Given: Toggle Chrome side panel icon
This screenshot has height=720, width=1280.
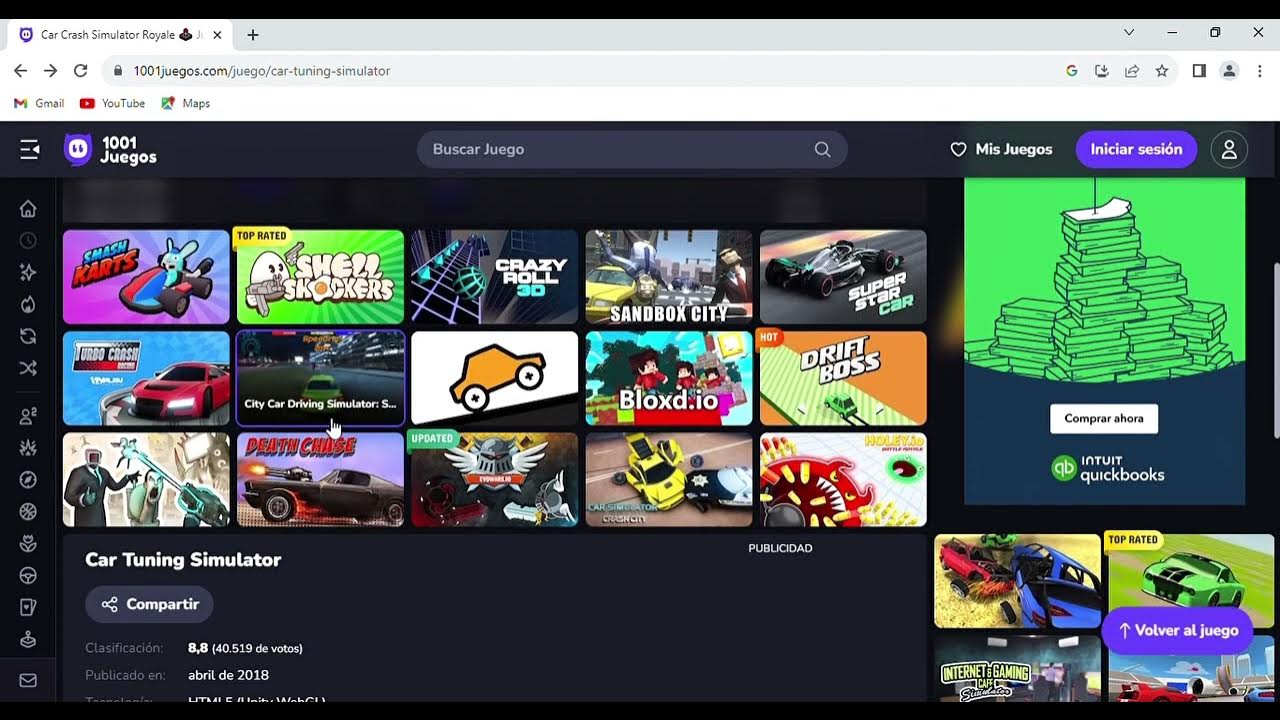Looking at the screenshot, I should pos(1199,71).
